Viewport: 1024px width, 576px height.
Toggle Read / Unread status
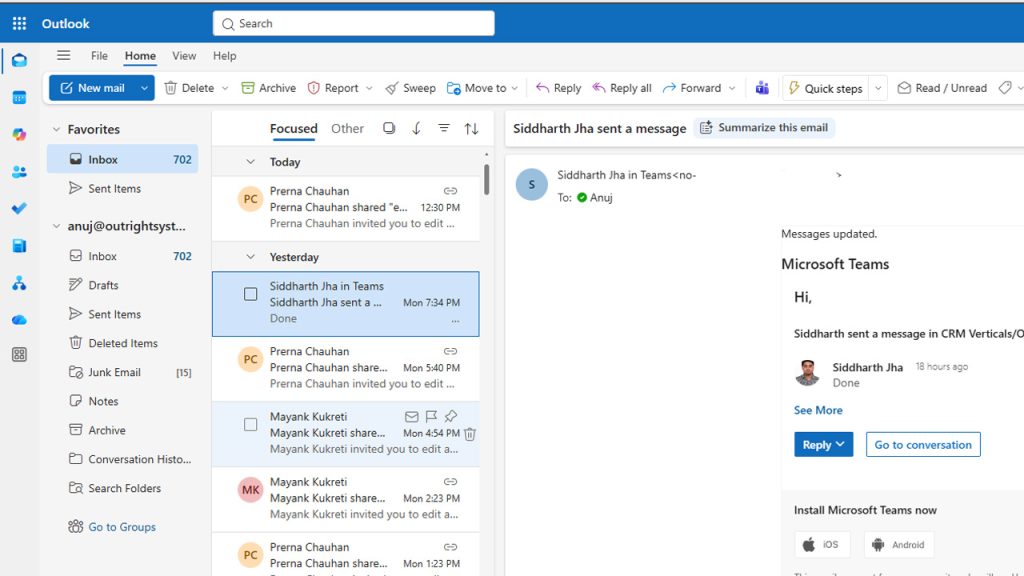pyautogui.click(x=942, y=88)
